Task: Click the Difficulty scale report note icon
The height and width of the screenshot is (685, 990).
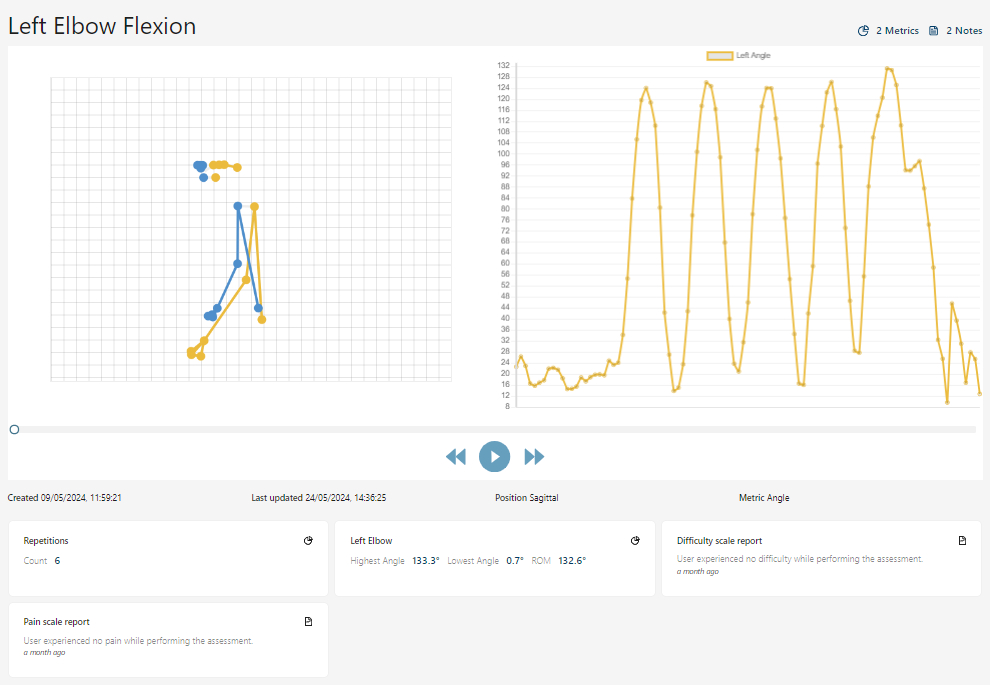Action: 962,540
